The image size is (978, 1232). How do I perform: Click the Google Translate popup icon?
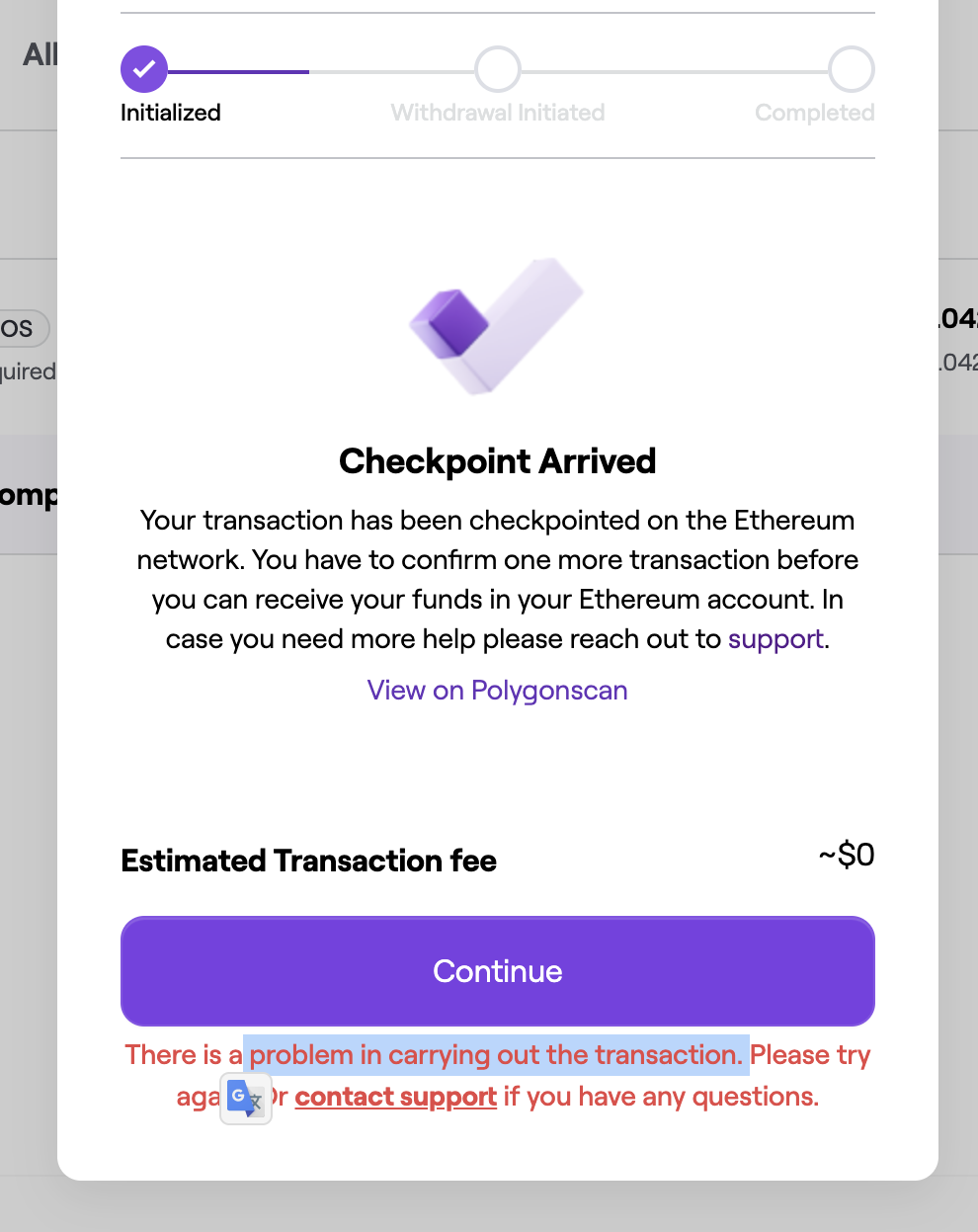(x=245, y=1099)
